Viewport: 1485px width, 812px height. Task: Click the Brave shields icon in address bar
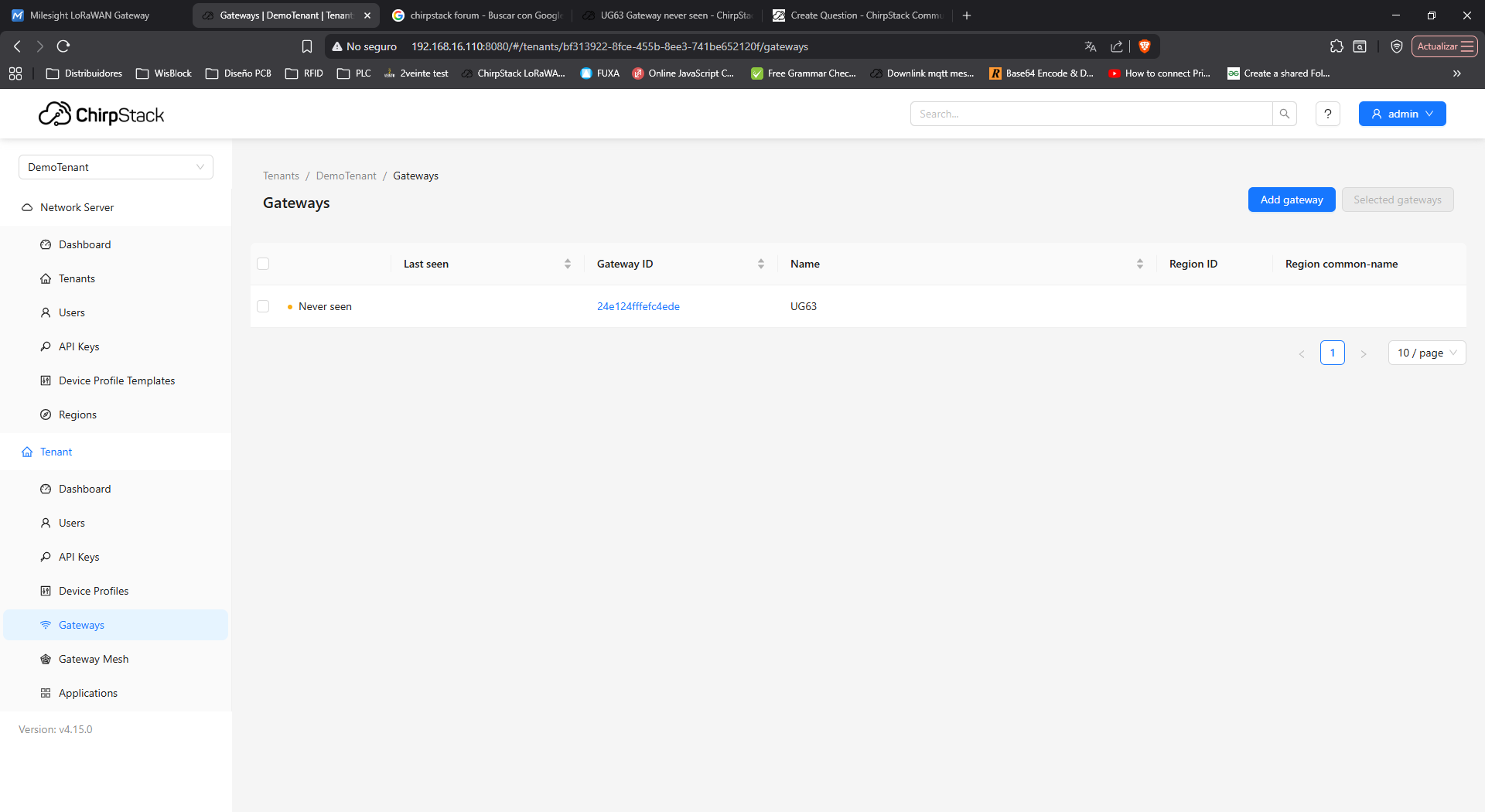point(1145,46)
